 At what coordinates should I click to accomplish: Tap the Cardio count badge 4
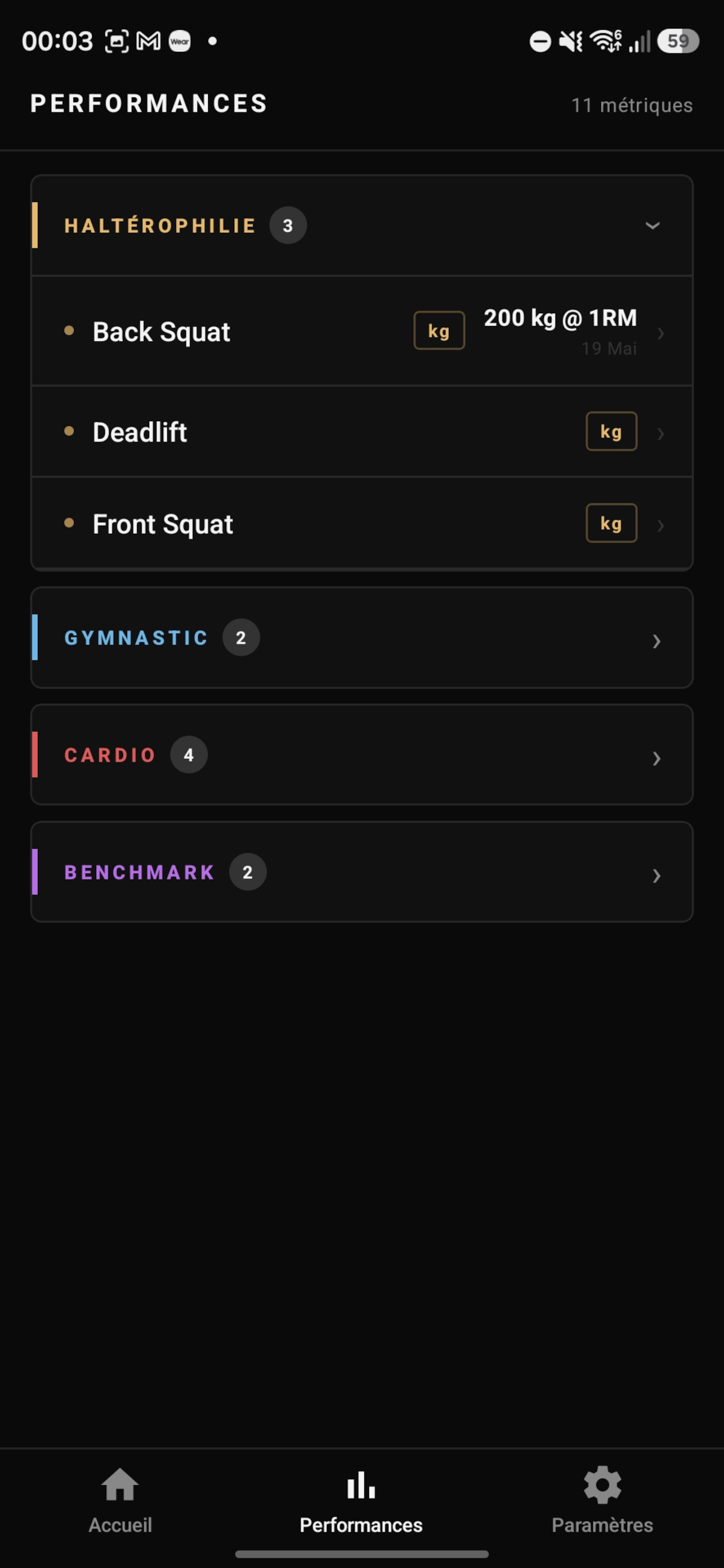[x=189, y=755]
